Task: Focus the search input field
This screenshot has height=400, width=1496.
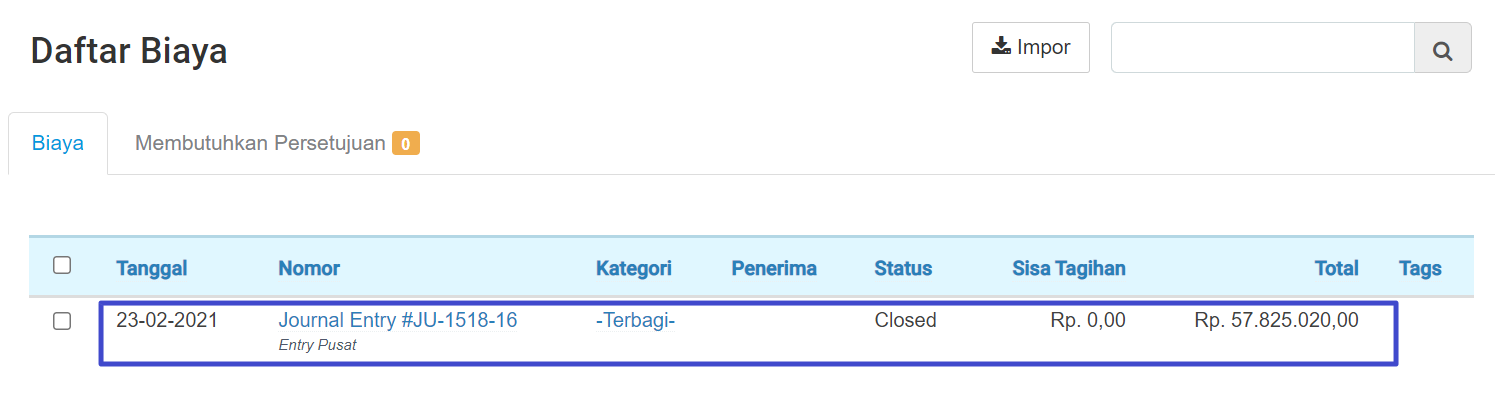Action: point(1262,48)
